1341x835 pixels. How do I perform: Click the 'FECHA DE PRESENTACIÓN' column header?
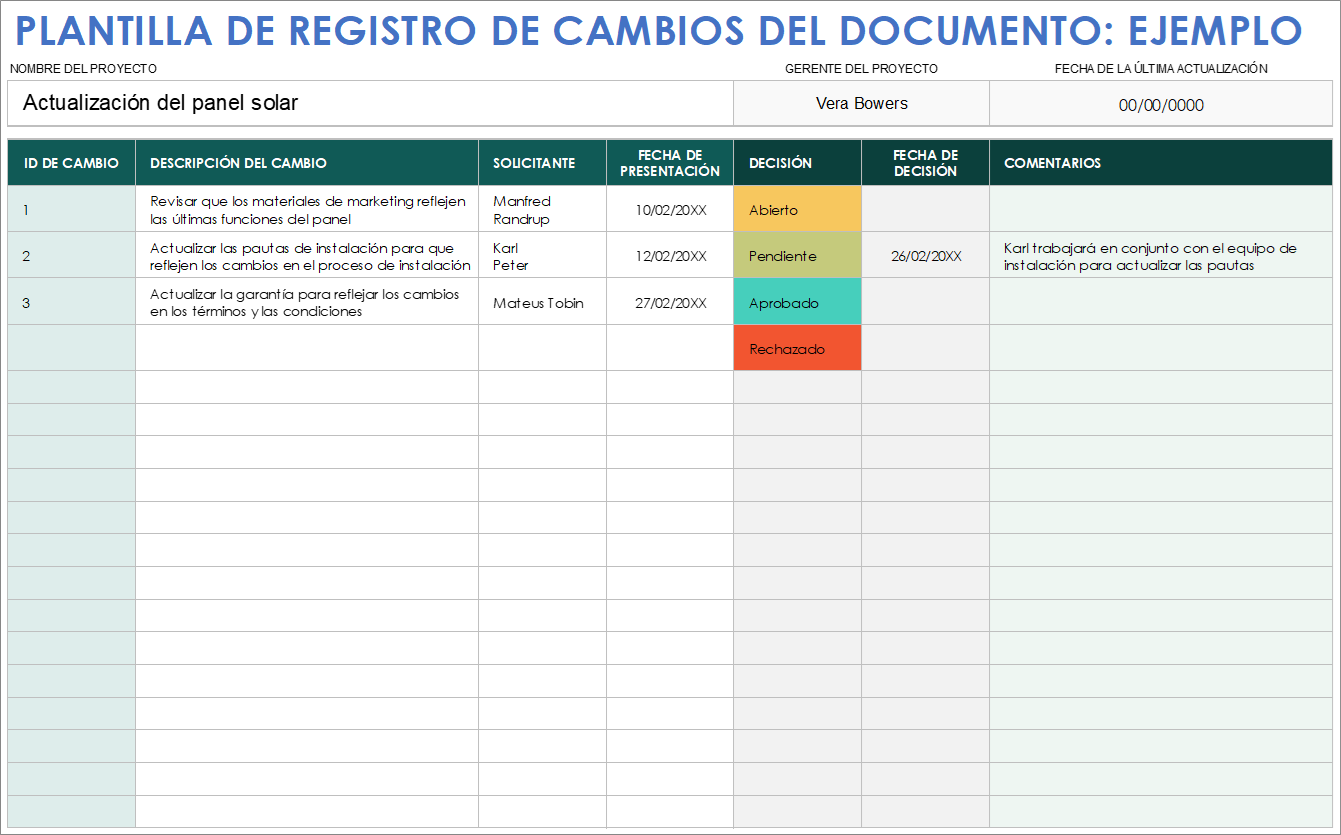[670, 163]
